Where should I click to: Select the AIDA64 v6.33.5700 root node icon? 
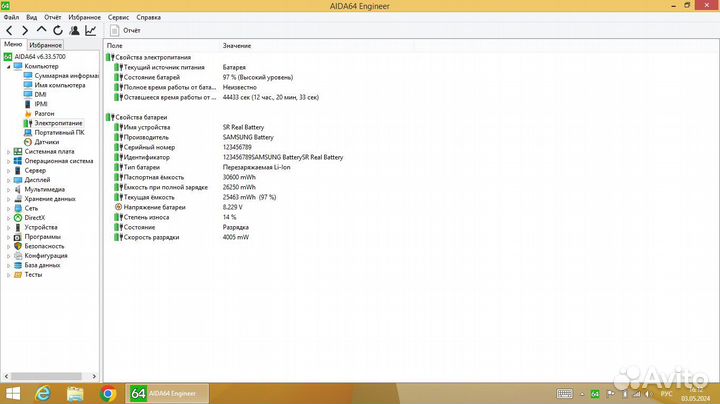[8, 56]
